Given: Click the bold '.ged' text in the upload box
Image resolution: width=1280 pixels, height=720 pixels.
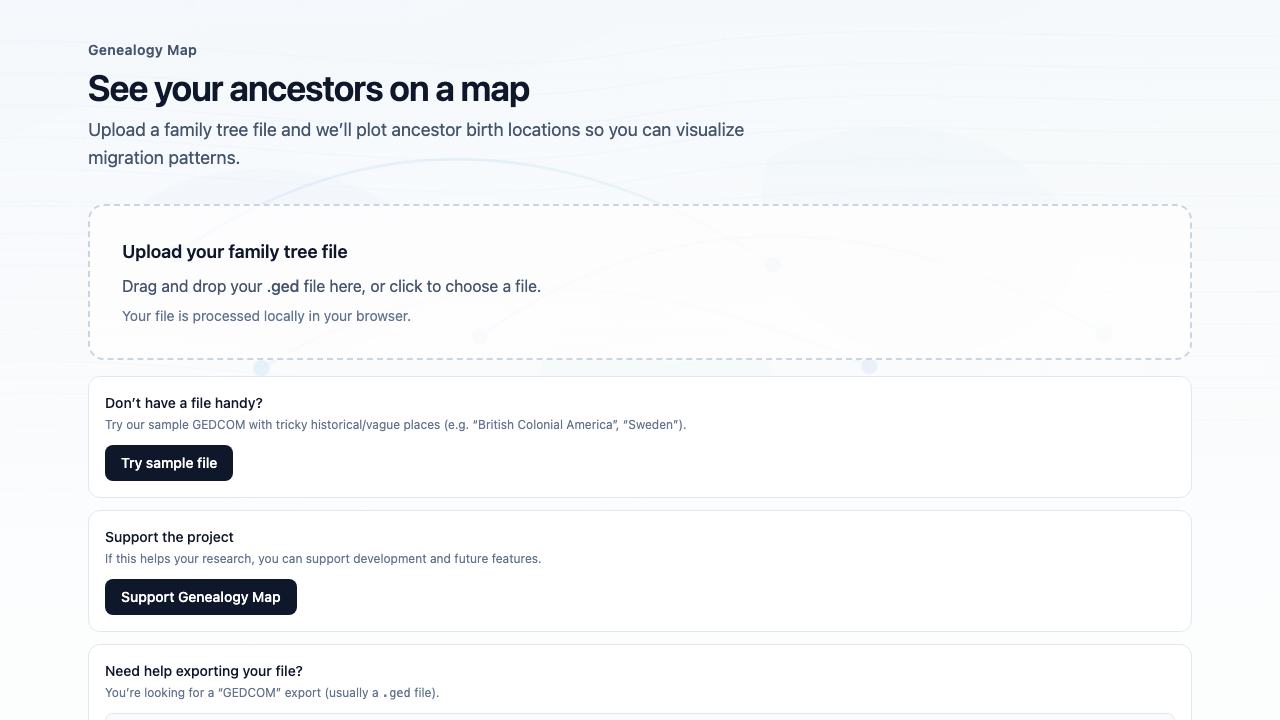Looking at the screenshot, I should click(283, 287).
